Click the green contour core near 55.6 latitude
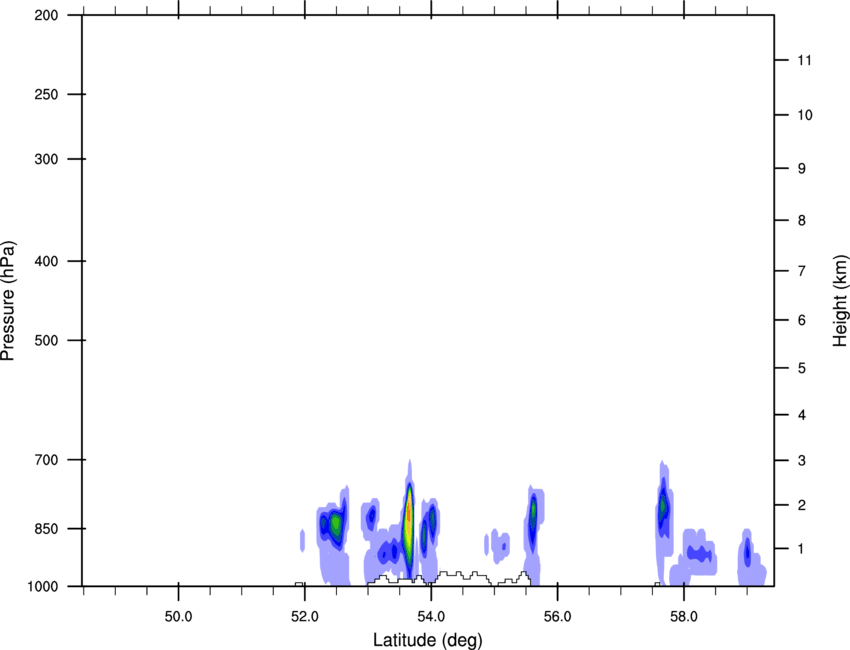850x650 pixels. [533, 510]
